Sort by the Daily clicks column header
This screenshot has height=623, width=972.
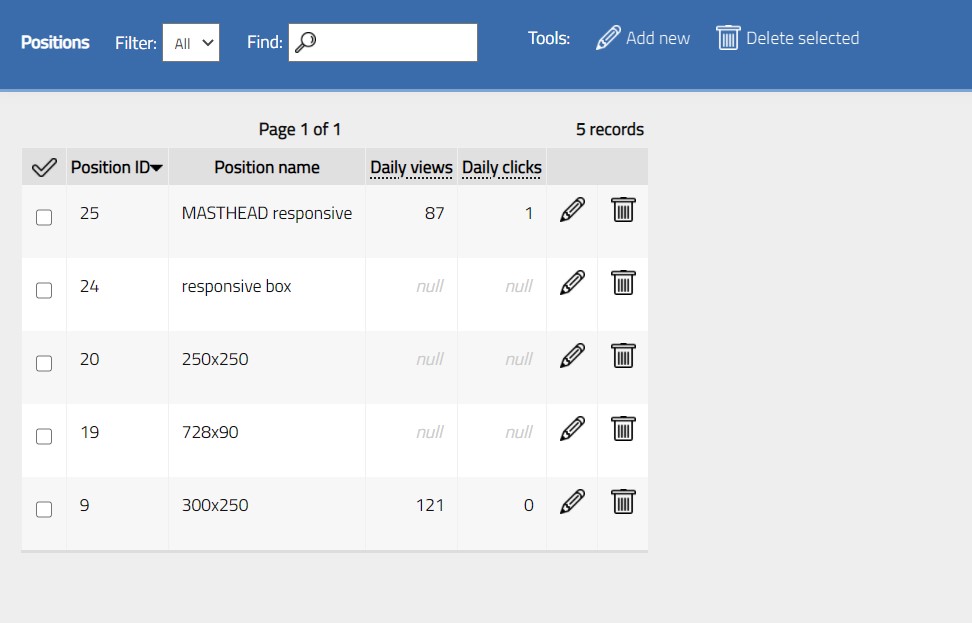coord(502,166)
